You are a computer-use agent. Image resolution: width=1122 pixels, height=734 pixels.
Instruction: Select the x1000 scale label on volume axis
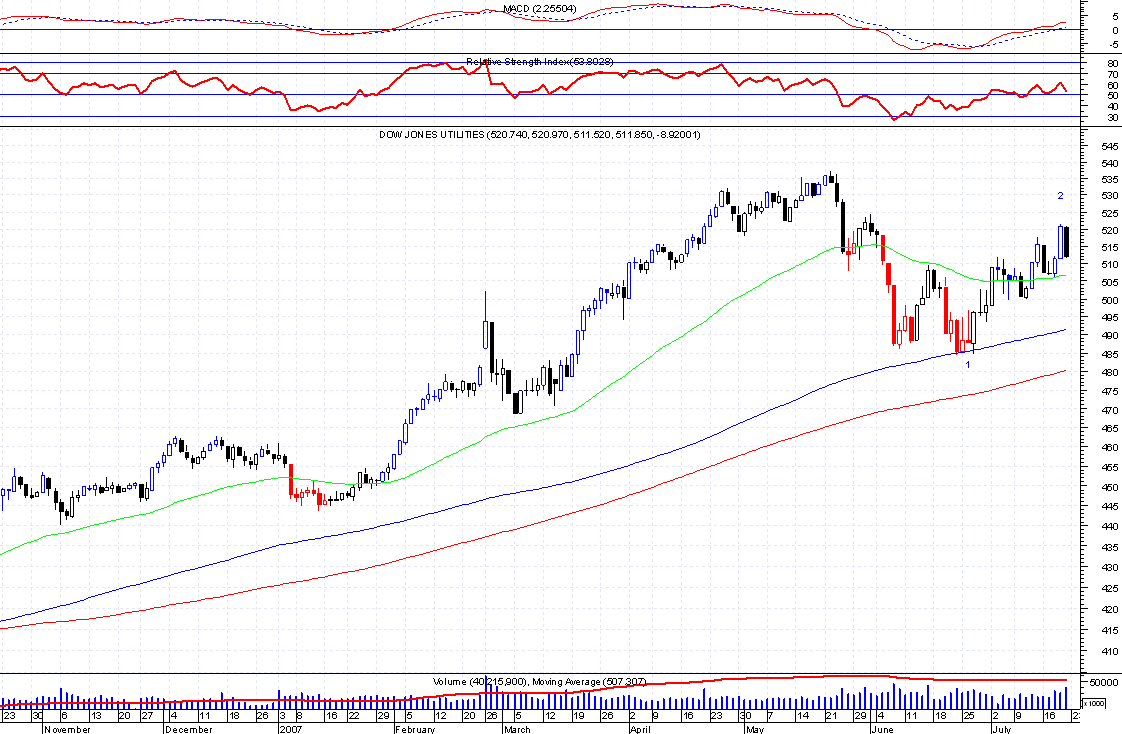(x=1094, y=703)
